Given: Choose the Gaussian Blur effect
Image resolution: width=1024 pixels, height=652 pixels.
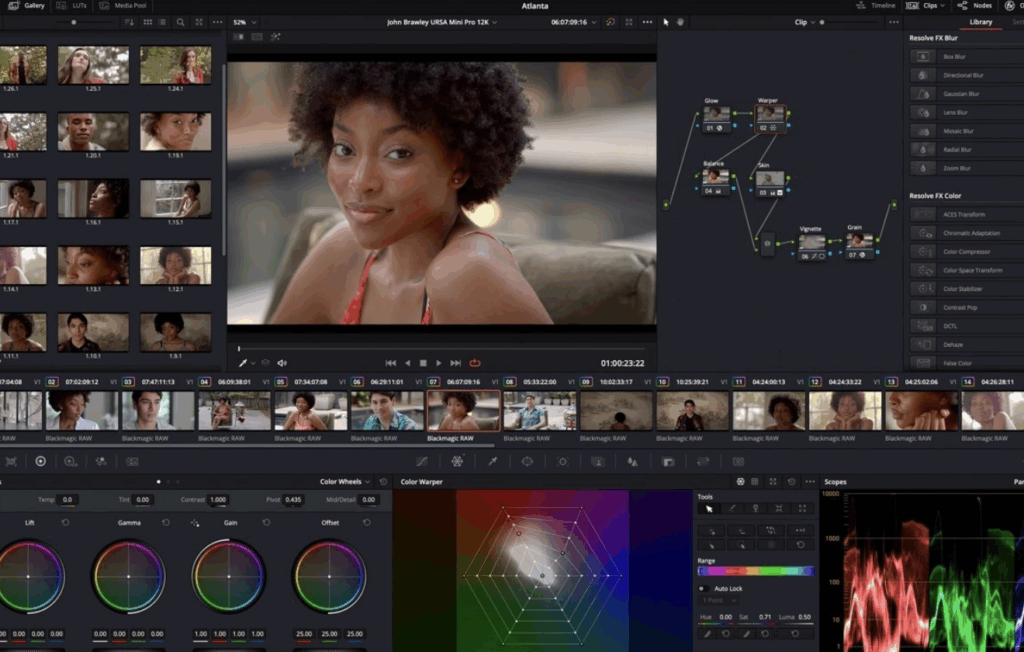Looking at the screenshot, I should click(967, 94).
